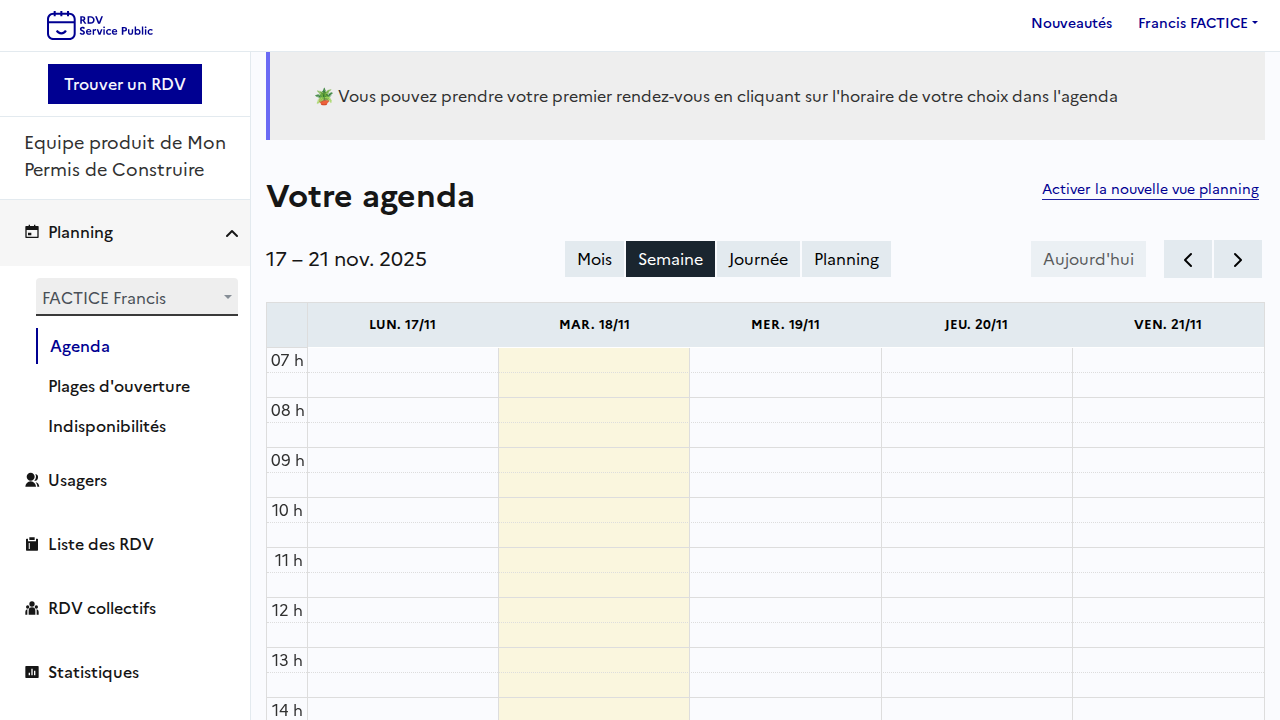
Task: Click the 09 h slot on Wednesday 19/11
Action: pos(785,460)
